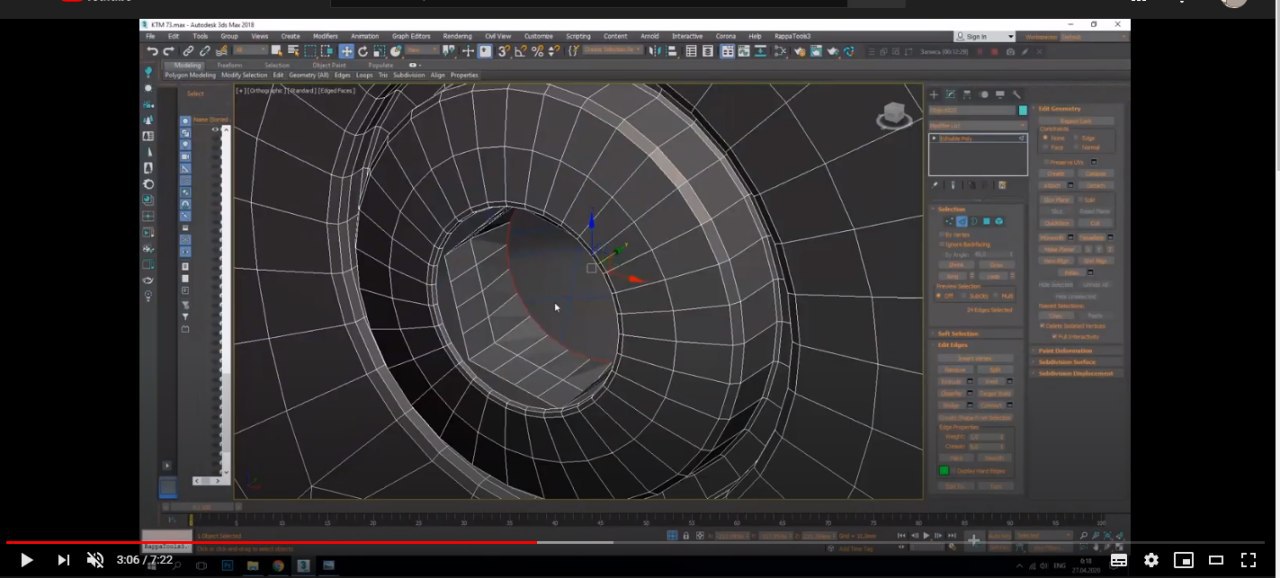Choose the Edge constraint radio button
Image resolution: width=1280 pixels, height=578 pixels.
[x=1076, y=138]
